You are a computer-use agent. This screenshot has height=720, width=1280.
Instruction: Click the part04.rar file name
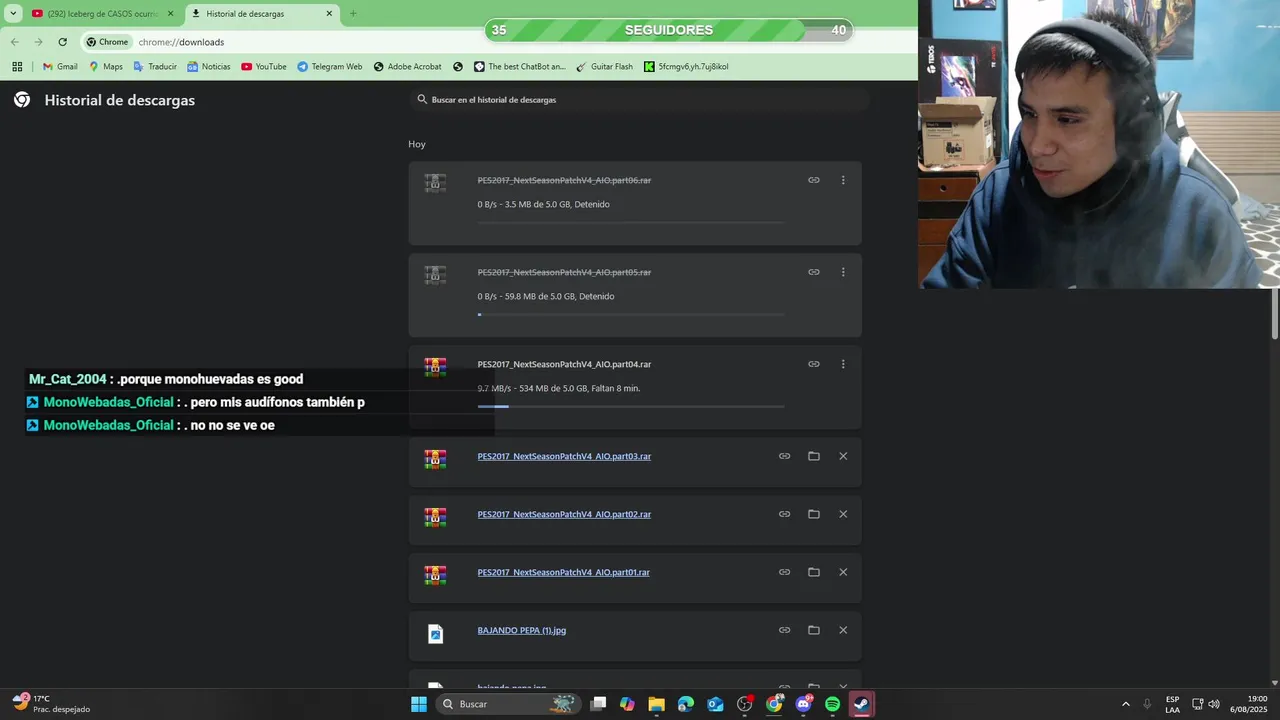pyautogui.click(x=564, y=364)
